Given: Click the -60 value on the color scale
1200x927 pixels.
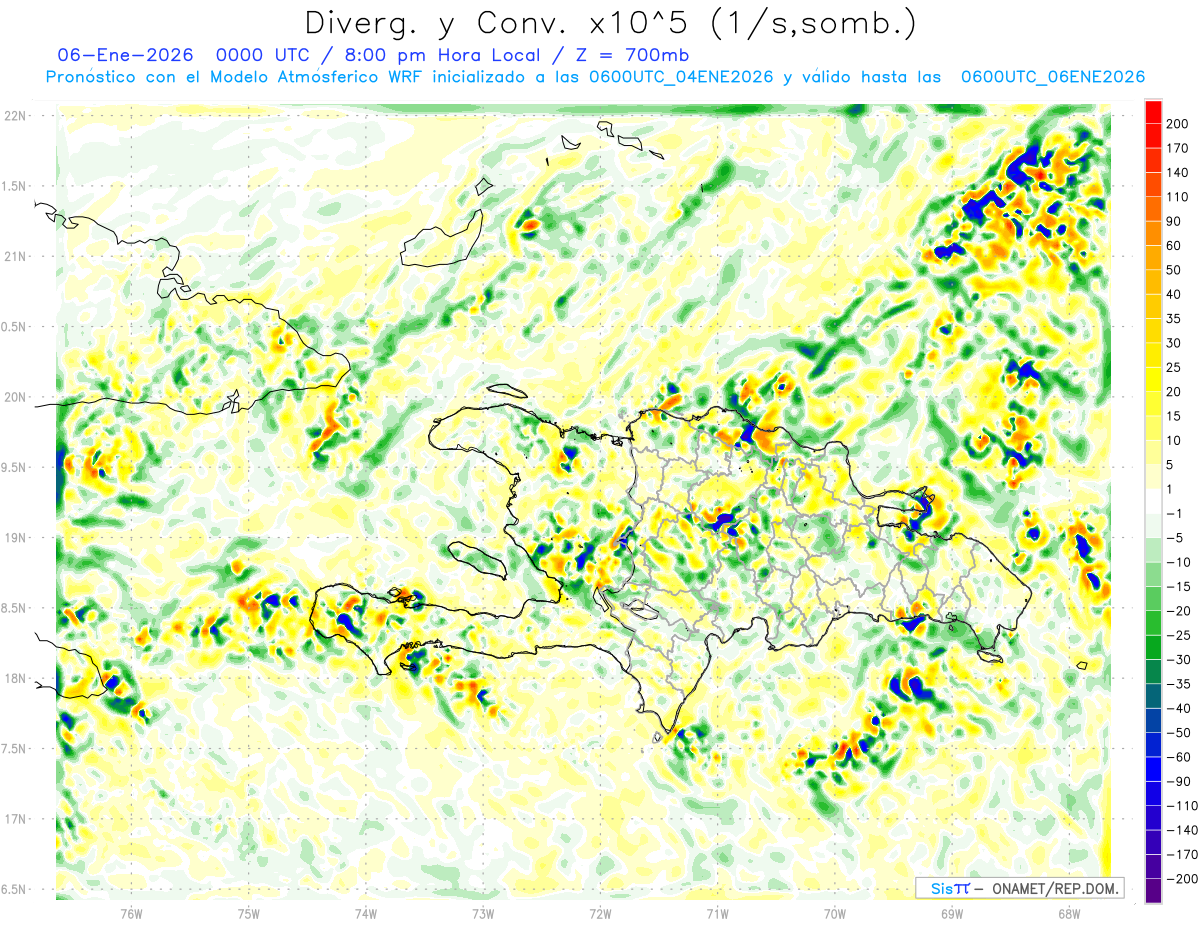Looking at the screenshot, I should (1177, 757).
